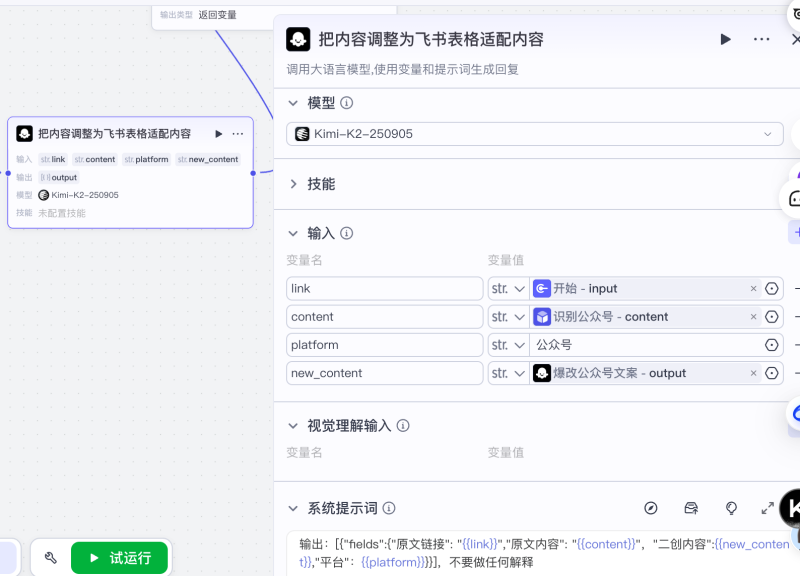Collapse the 输入 section
This screenshot has height=576, width=800.
pyautogui.click(x=292, y=232)
